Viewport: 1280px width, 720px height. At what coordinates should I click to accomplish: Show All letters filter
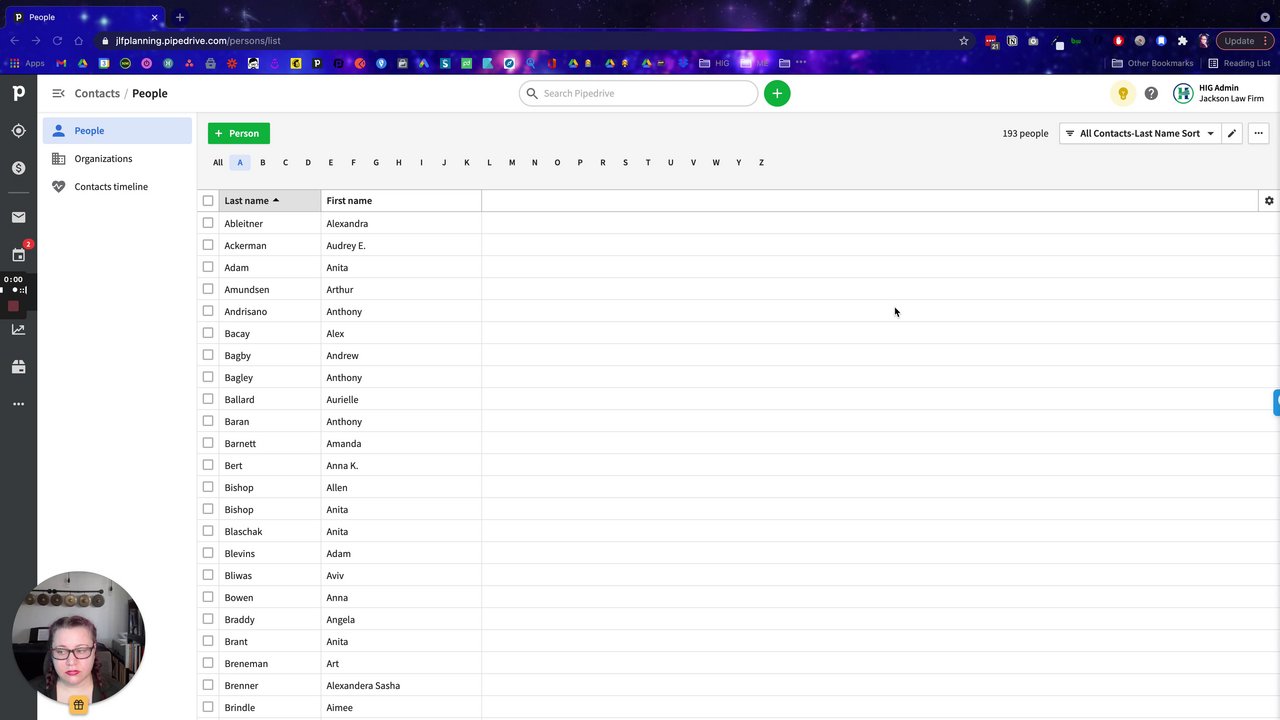click(218, 162)
